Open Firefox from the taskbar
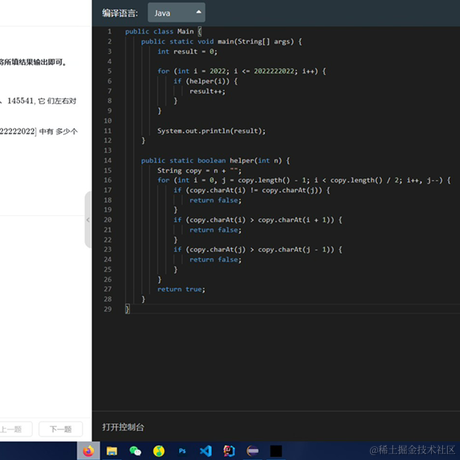Image resolution: width=460 pixels, height=460 pixels. pos(88,451)
